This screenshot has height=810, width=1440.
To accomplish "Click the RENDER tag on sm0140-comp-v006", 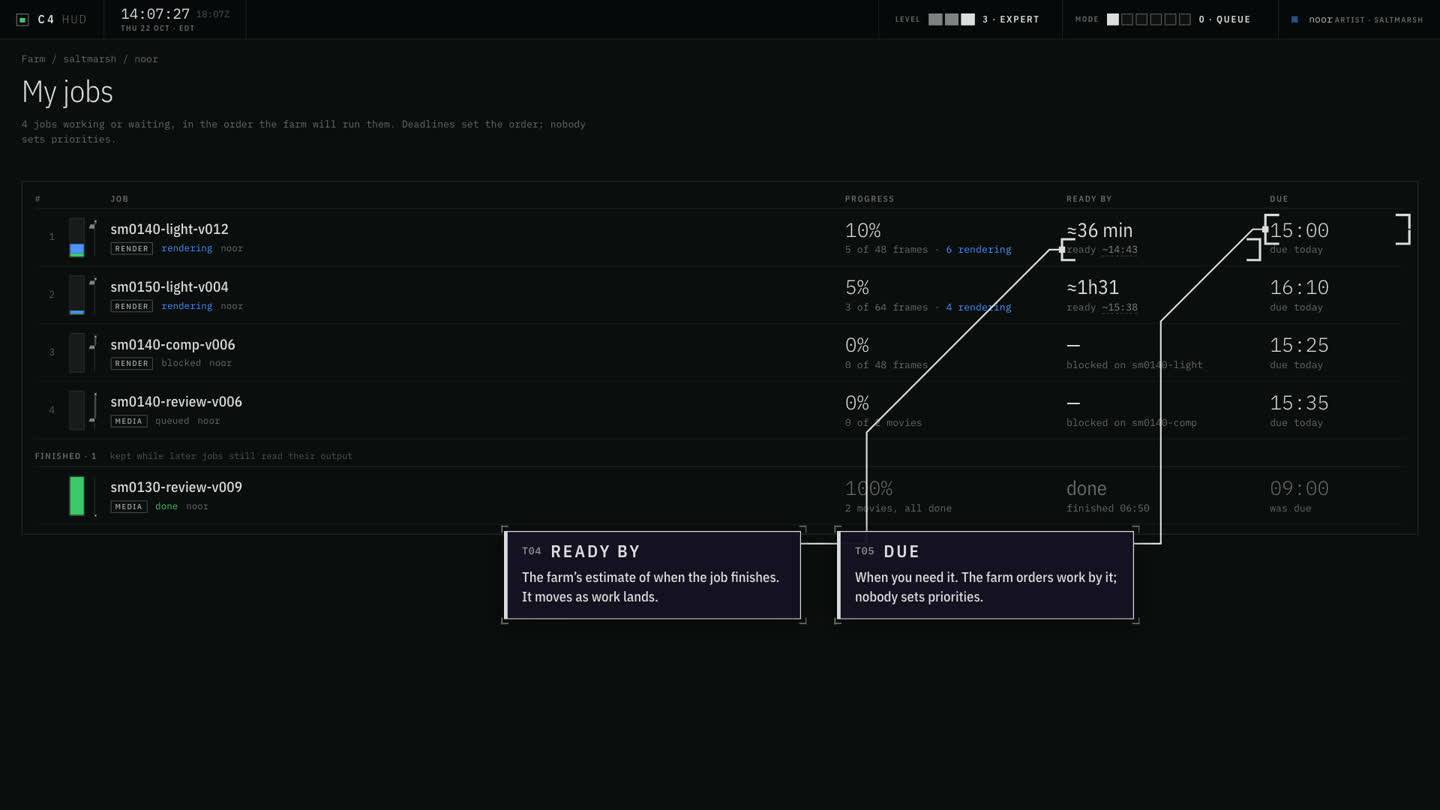I will [x=131, y=364].
